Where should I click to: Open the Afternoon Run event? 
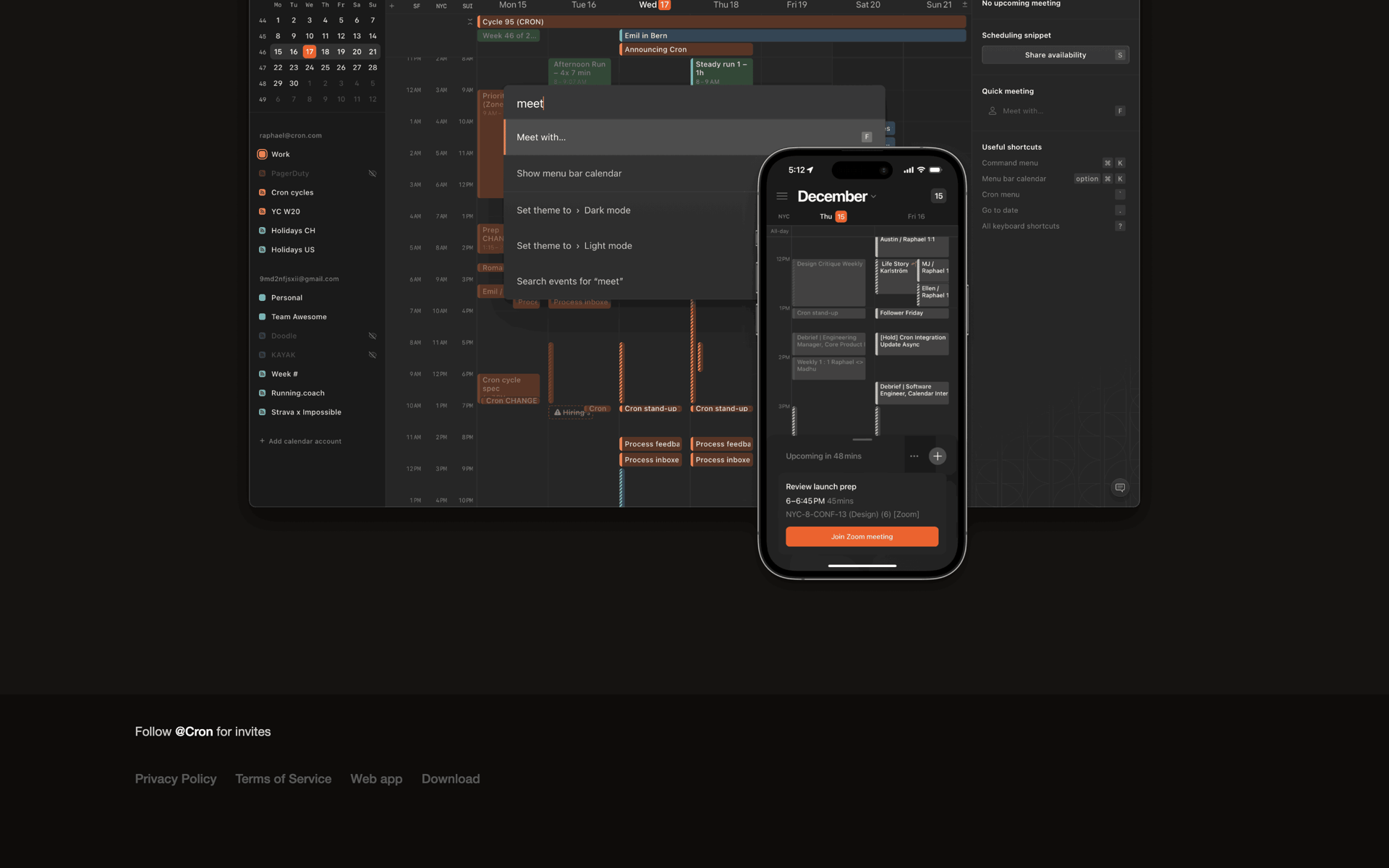point(579,72)
